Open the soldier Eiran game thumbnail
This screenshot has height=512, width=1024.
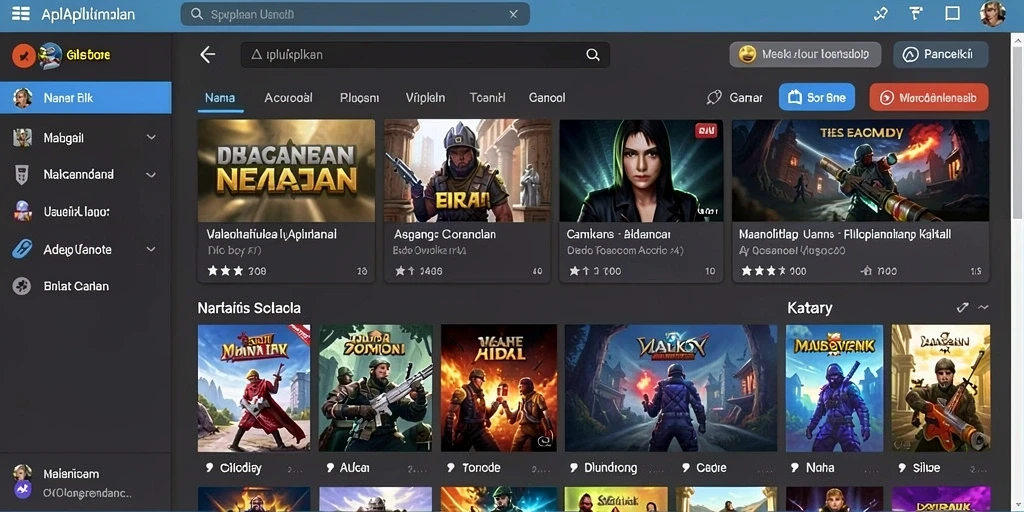click(x=468, y=170)
